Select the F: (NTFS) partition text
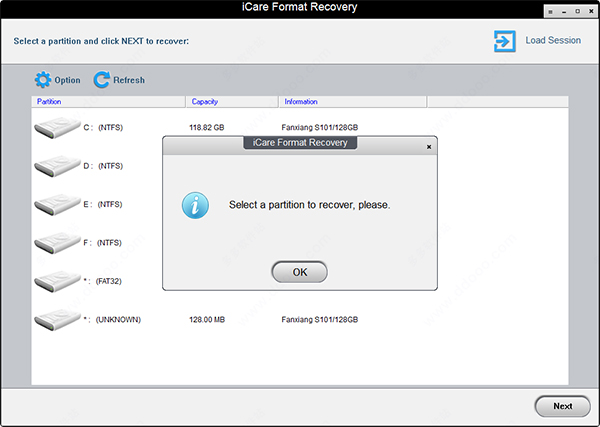Image resolution: width=600 pixels, height=427 pixels. click(103, 243)
